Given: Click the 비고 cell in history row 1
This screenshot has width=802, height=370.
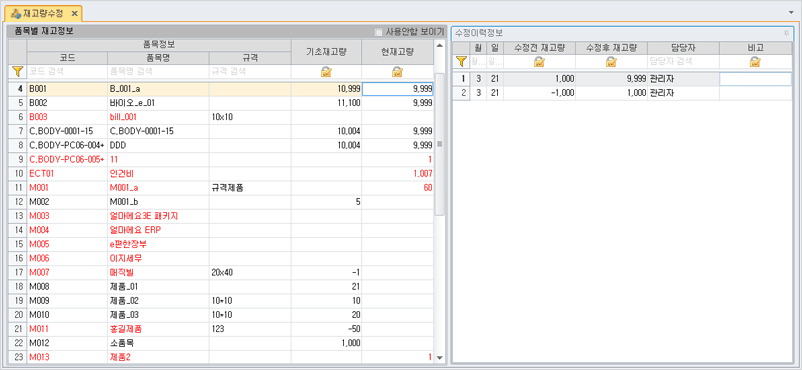Looking at the screenshot, I should pyautogui.click(x=755, y=79).
